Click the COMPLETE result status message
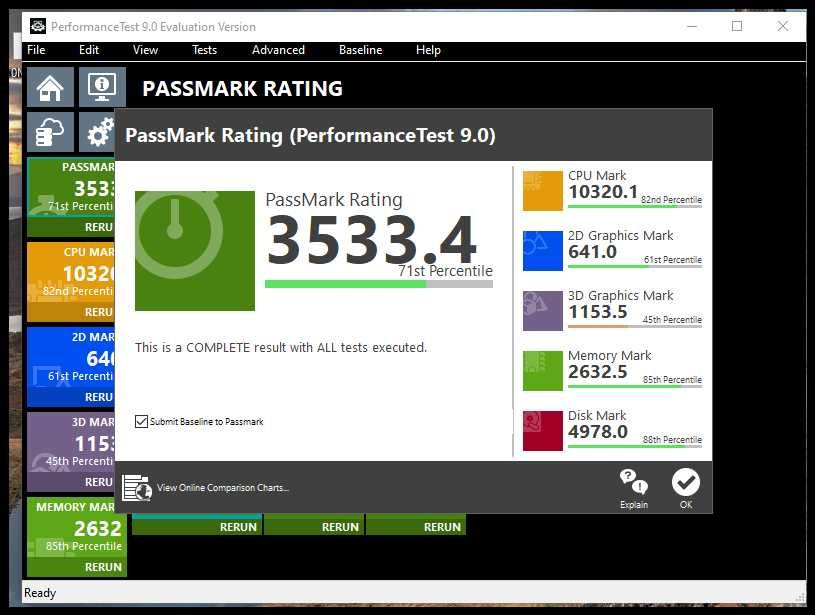The height and width of the screenshot is (615, 815). (x=281, y=347)
